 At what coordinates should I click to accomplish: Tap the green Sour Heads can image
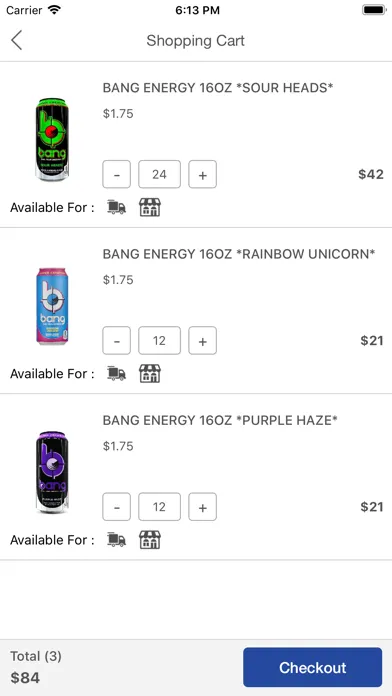52,140
